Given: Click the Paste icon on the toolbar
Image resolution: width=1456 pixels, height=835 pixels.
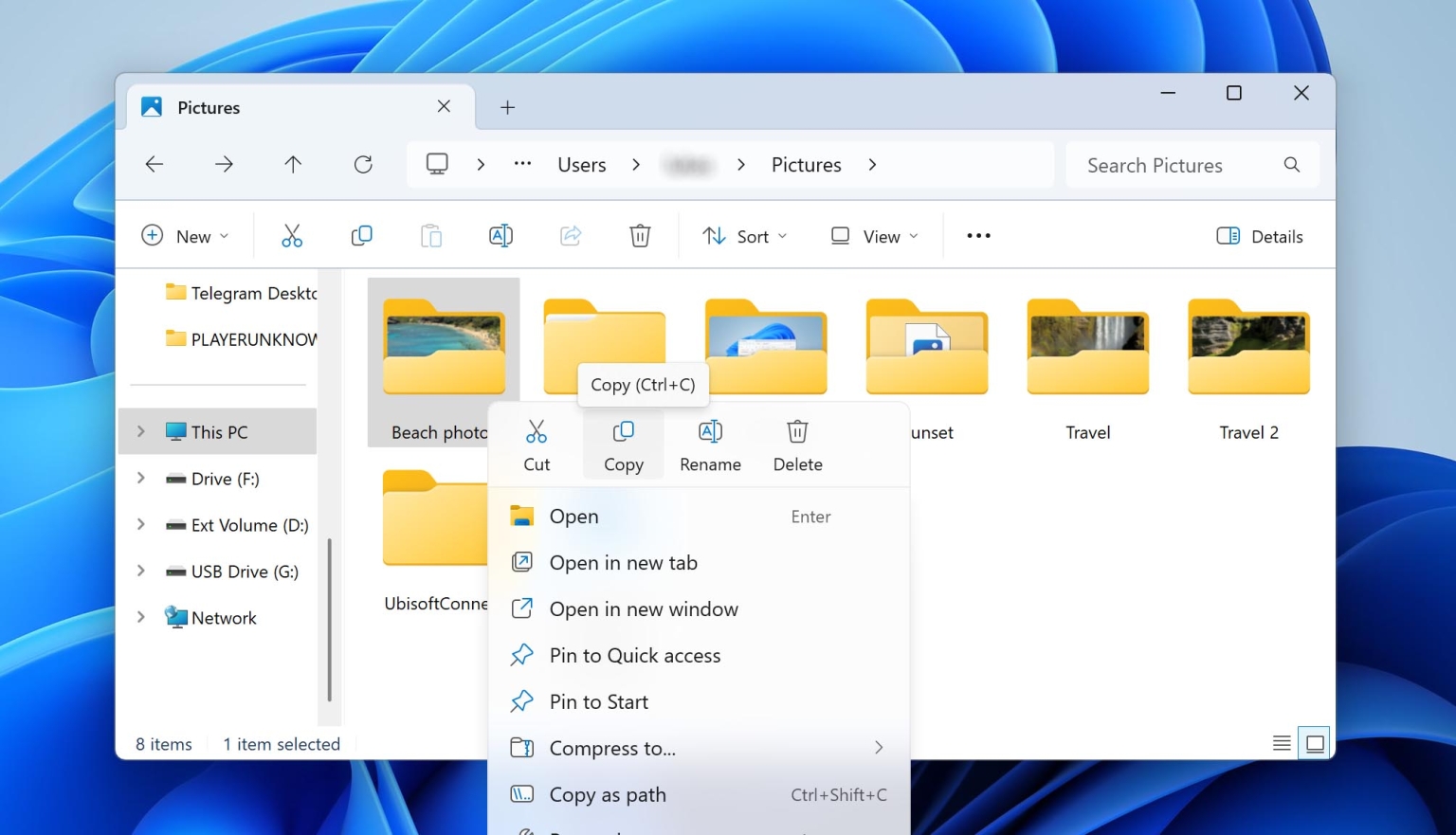Looking at the screenshot, I should pyautogui.click(x=431, y=235).
